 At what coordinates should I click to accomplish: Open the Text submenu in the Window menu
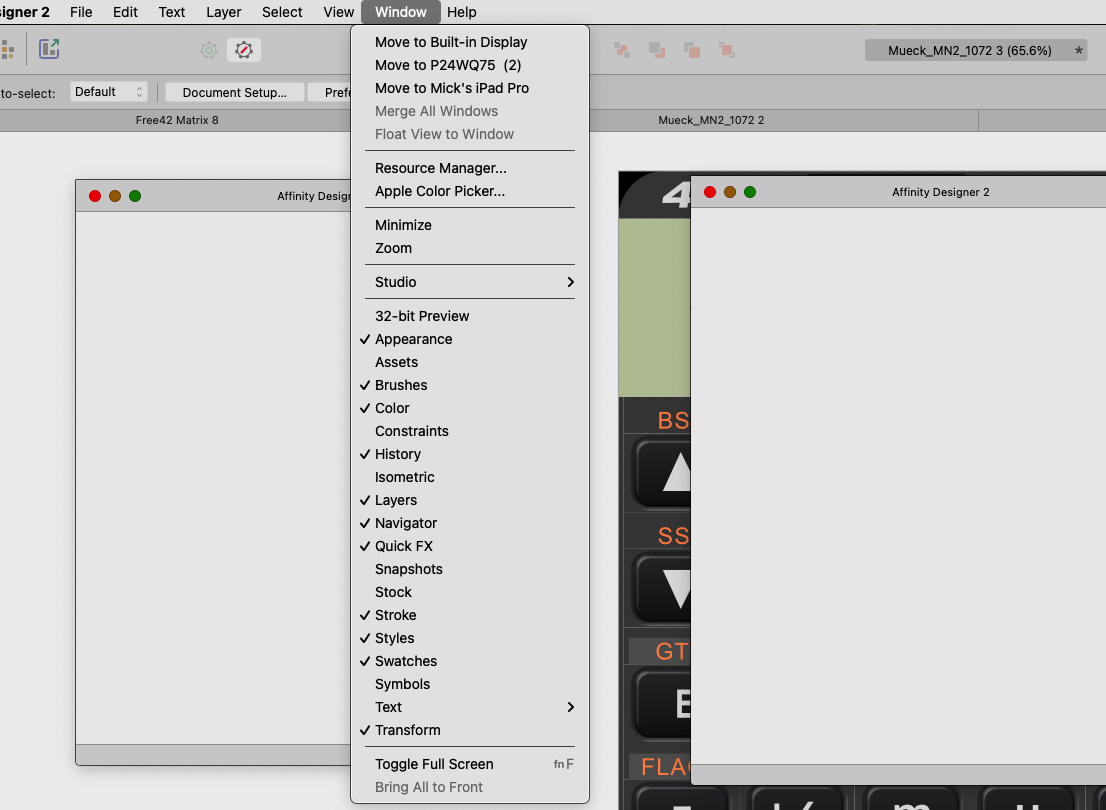click(x=470, y=707)
